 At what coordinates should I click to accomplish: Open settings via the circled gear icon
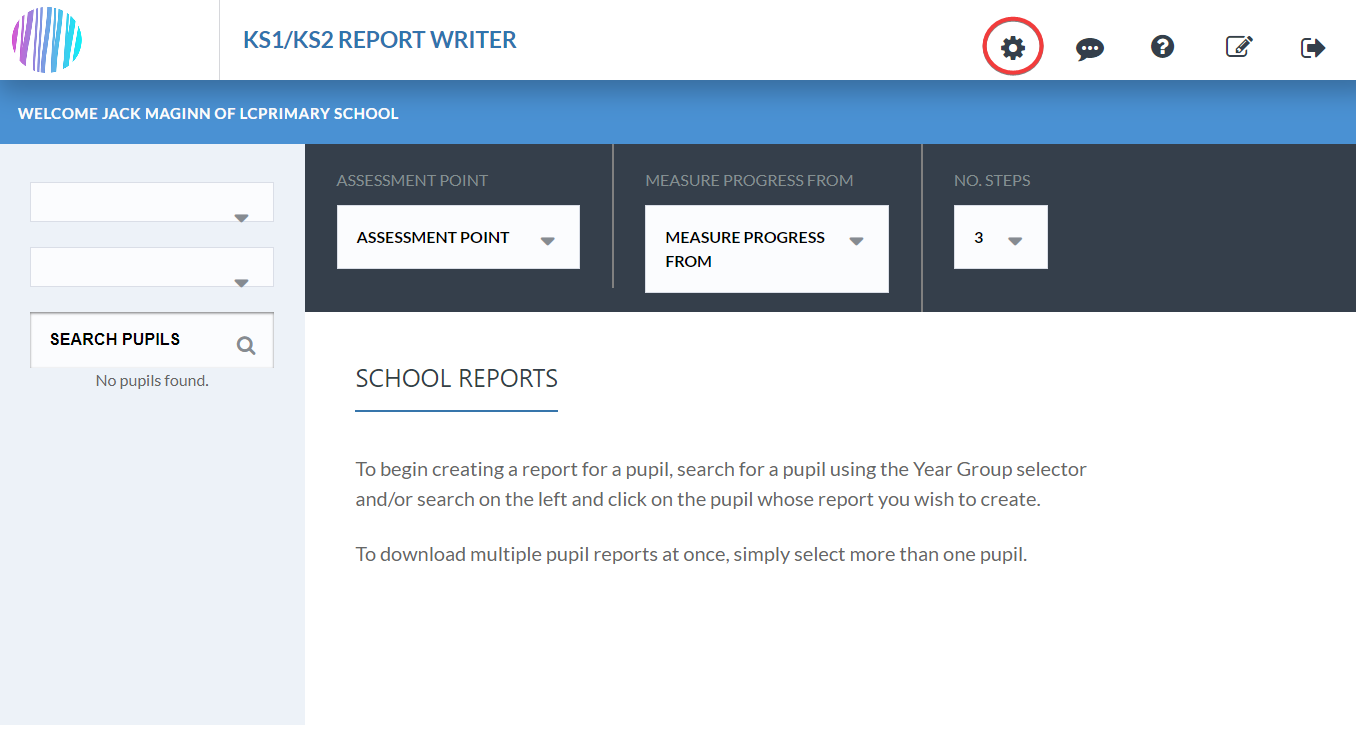[x=1013, y=47]
